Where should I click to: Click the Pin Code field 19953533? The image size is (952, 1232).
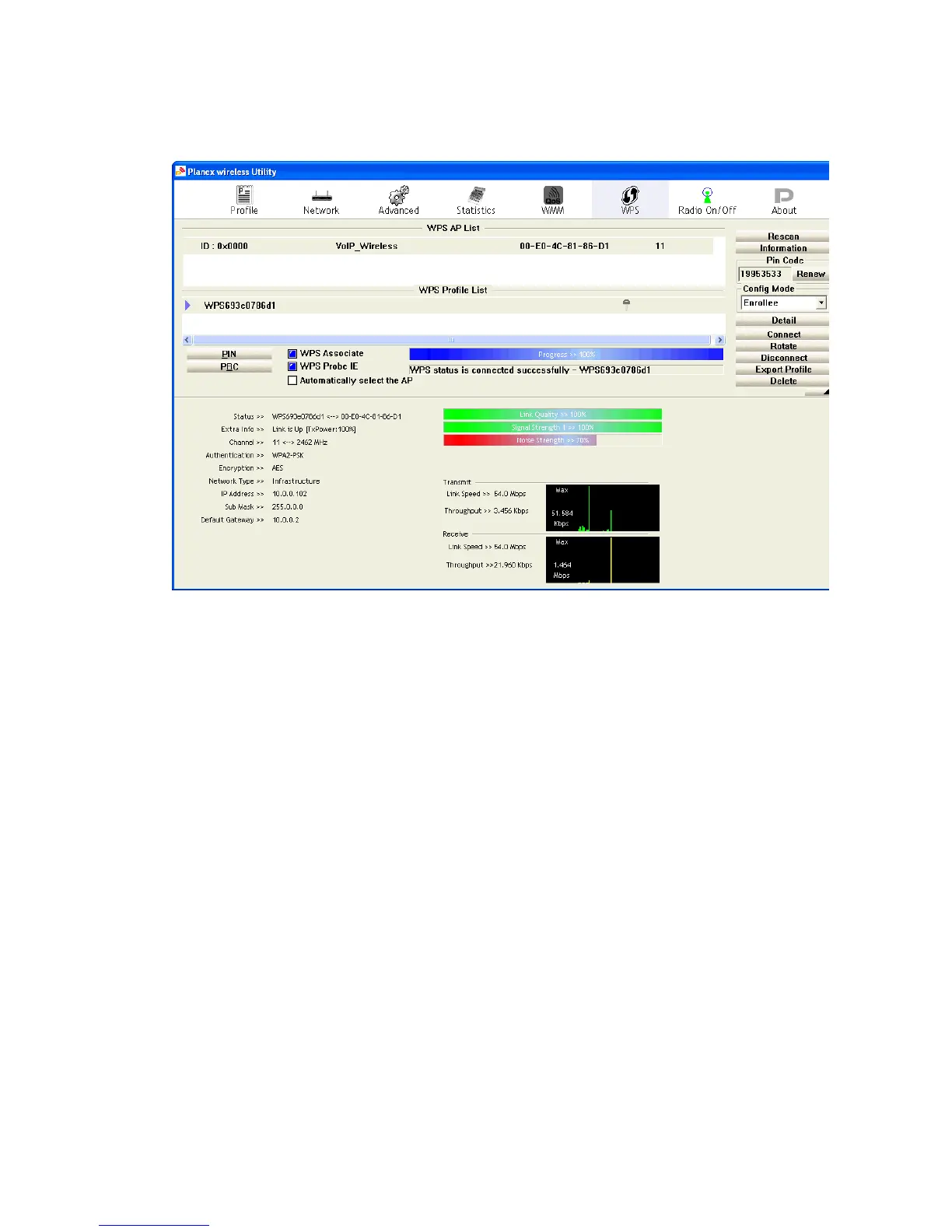(x=765, y=274)
